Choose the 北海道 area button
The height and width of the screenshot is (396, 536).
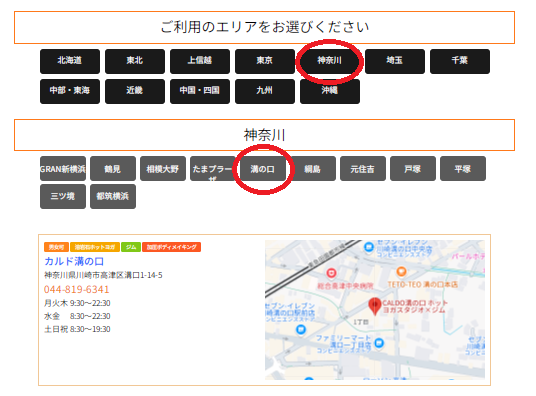click(70, 61)
